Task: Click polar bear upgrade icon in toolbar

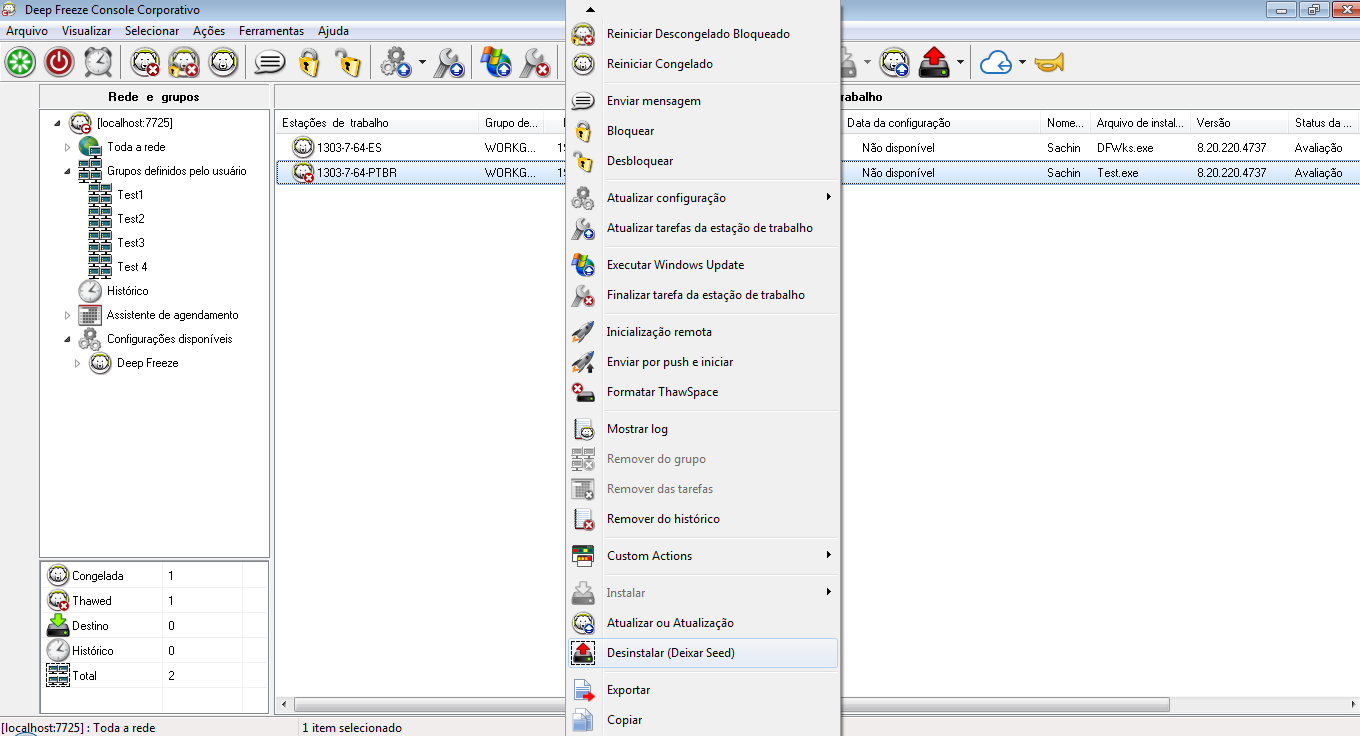Action: coord(894,63)
